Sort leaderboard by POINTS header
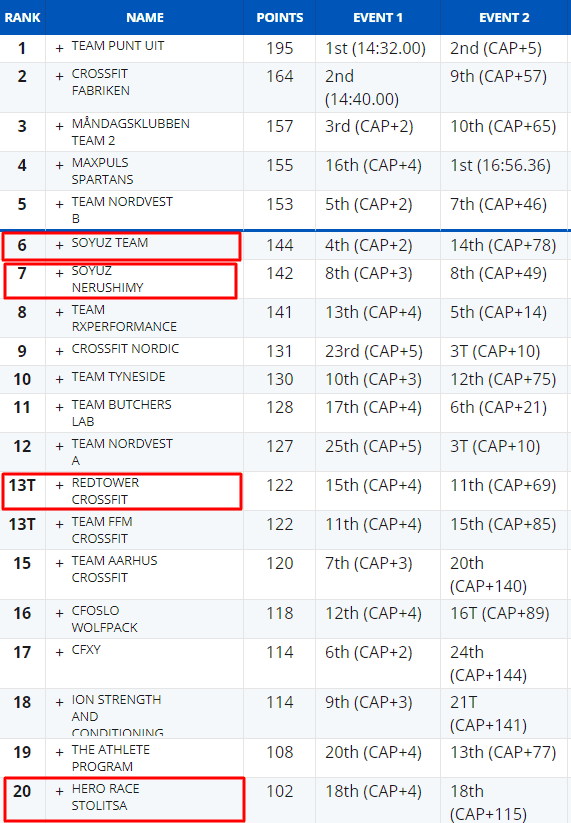This screenshot has height=823, width=571. coord(280,17)
